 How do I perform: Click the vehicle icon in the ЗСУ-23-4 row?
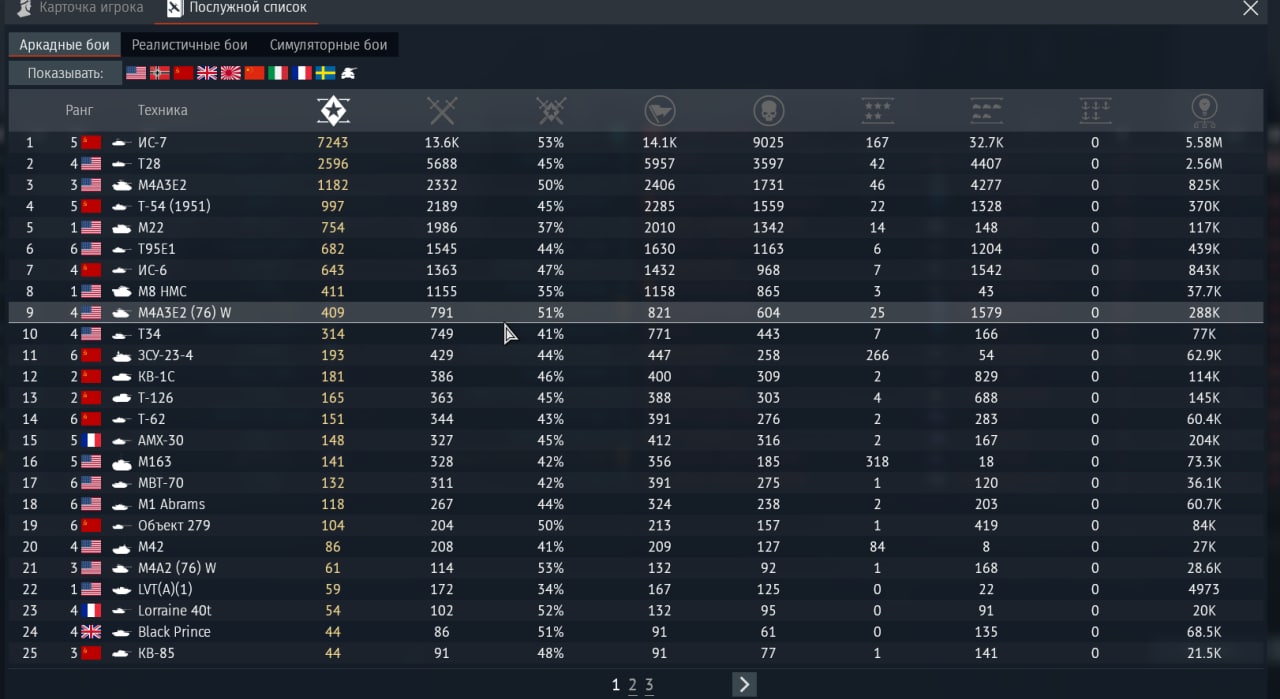point(122,355)
